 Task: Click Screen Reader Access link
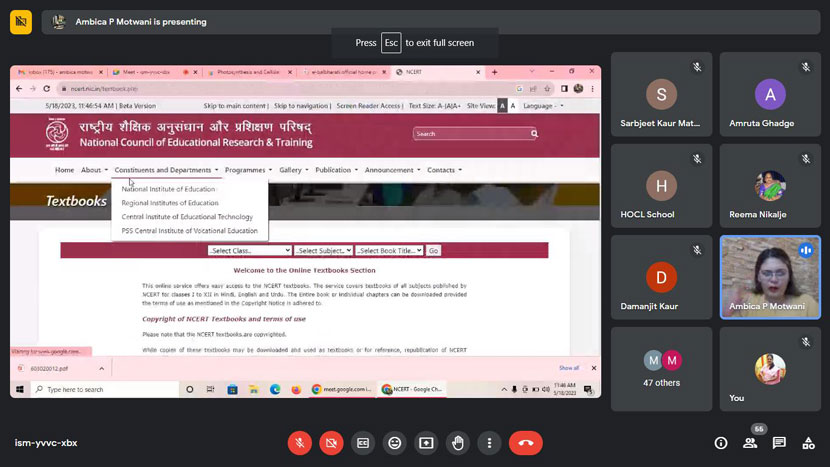(368, 106)
